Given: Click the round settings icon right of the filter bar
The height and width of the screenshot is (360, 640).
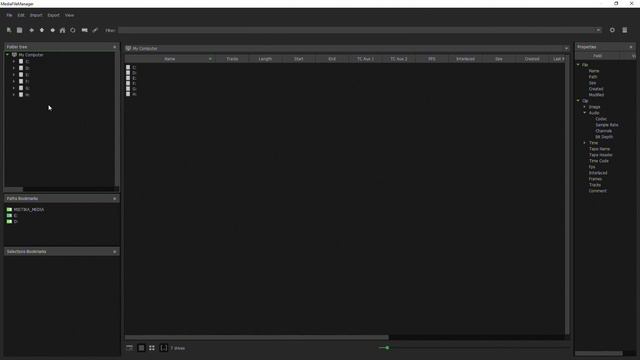Looking at the screenshot, I should (612, 30).
